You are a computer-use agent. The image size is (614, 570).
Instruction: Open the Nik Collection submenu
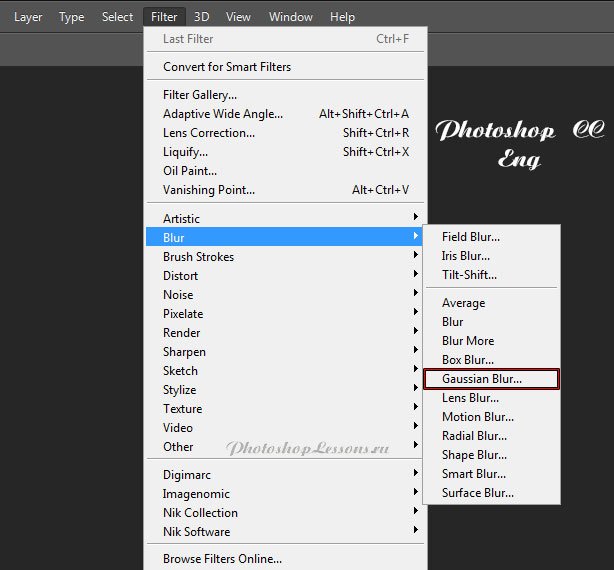coord(200,513)
